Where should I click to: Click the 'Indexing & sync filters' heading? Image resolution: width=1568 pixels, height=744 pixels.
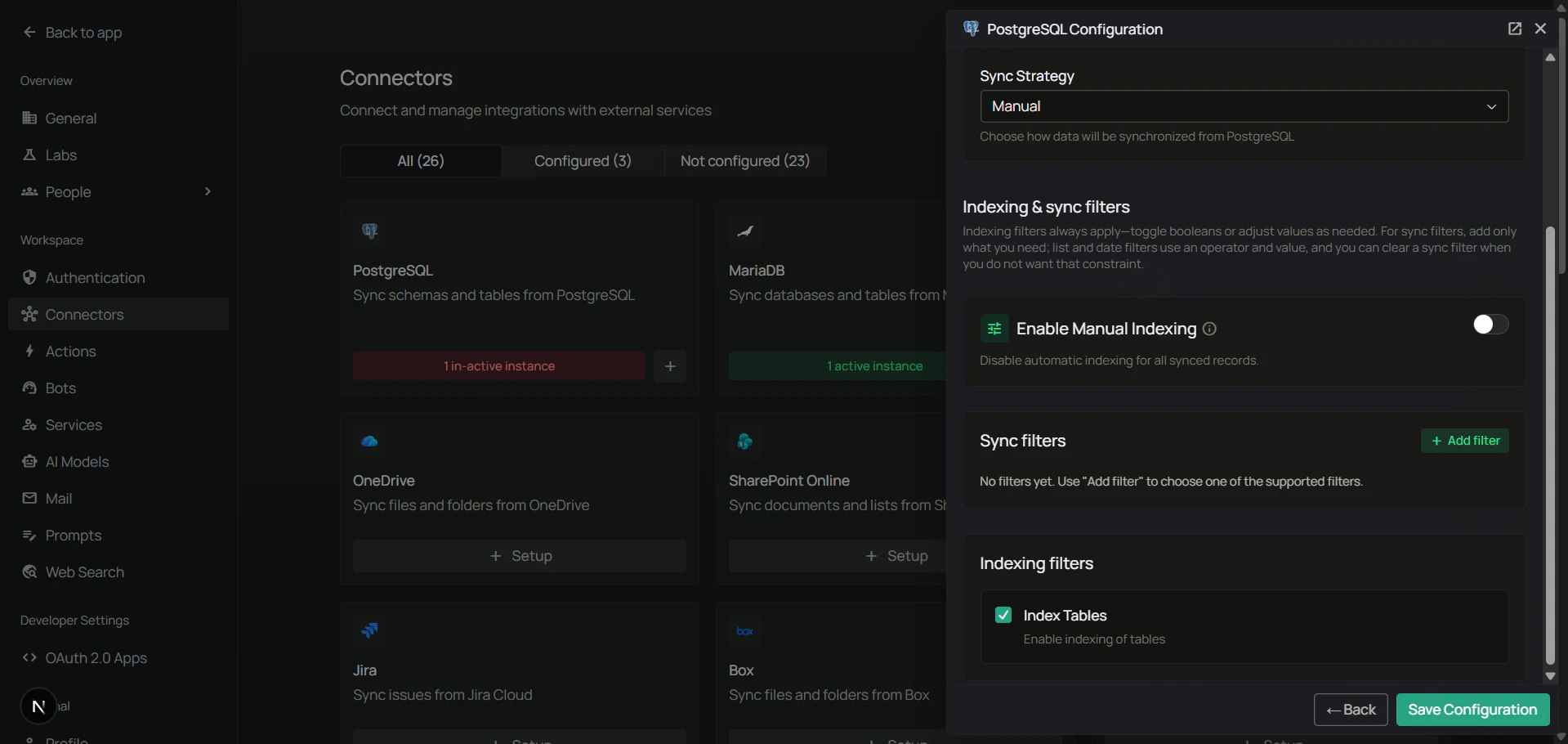[x=1046, y=207]
